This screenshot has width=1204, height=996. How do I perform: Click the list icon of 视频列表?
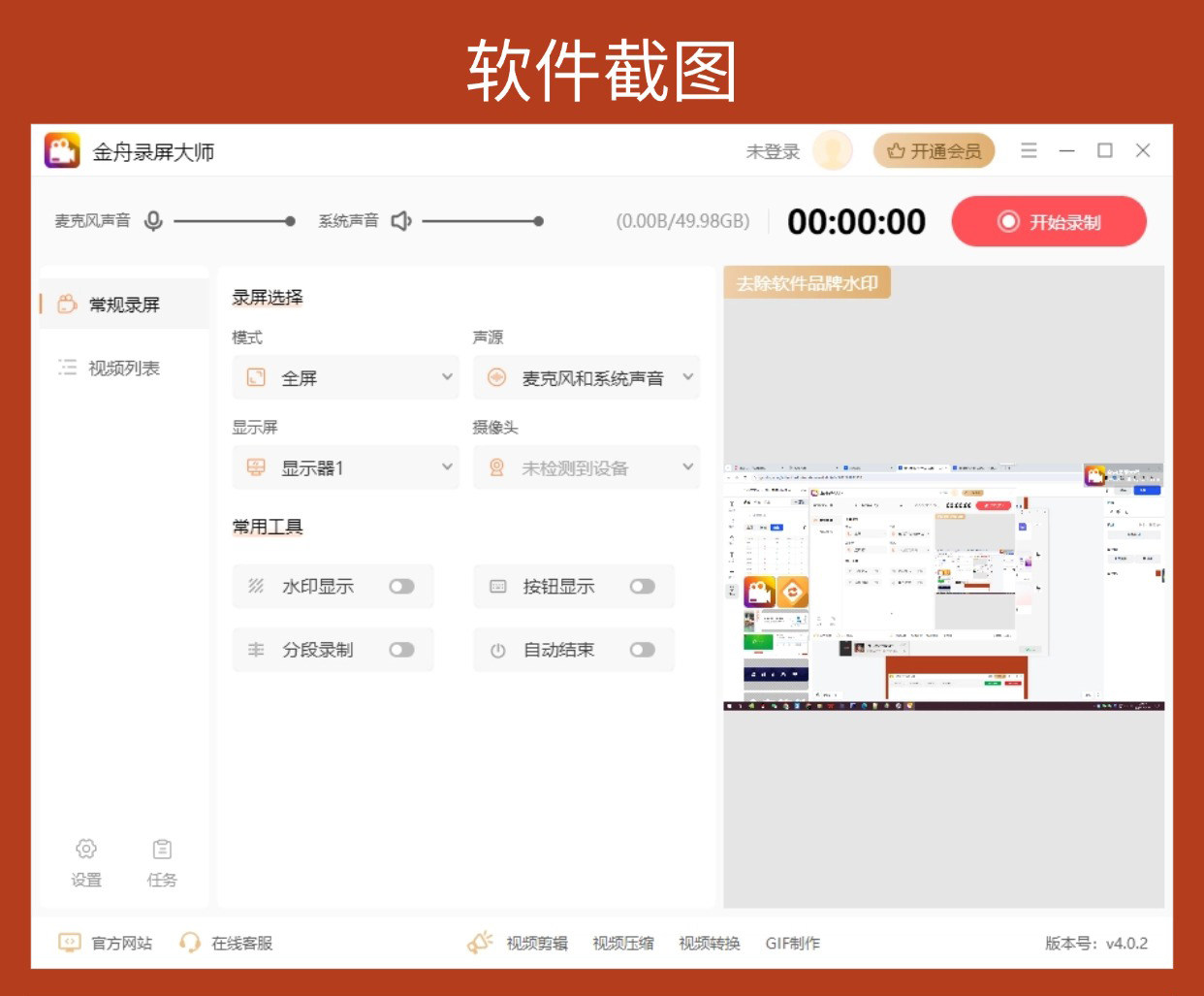tap(67, 367)
